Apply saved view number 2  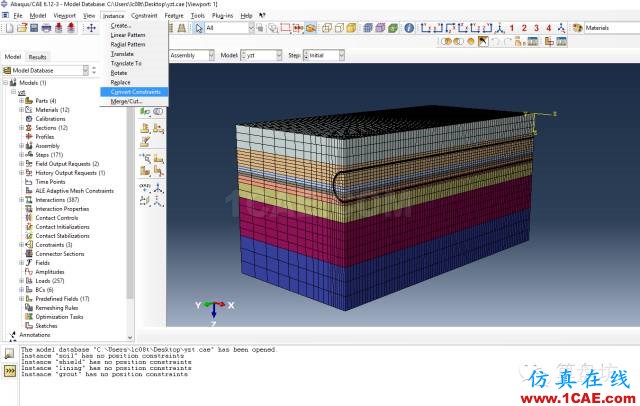click(x=524, y=28)
